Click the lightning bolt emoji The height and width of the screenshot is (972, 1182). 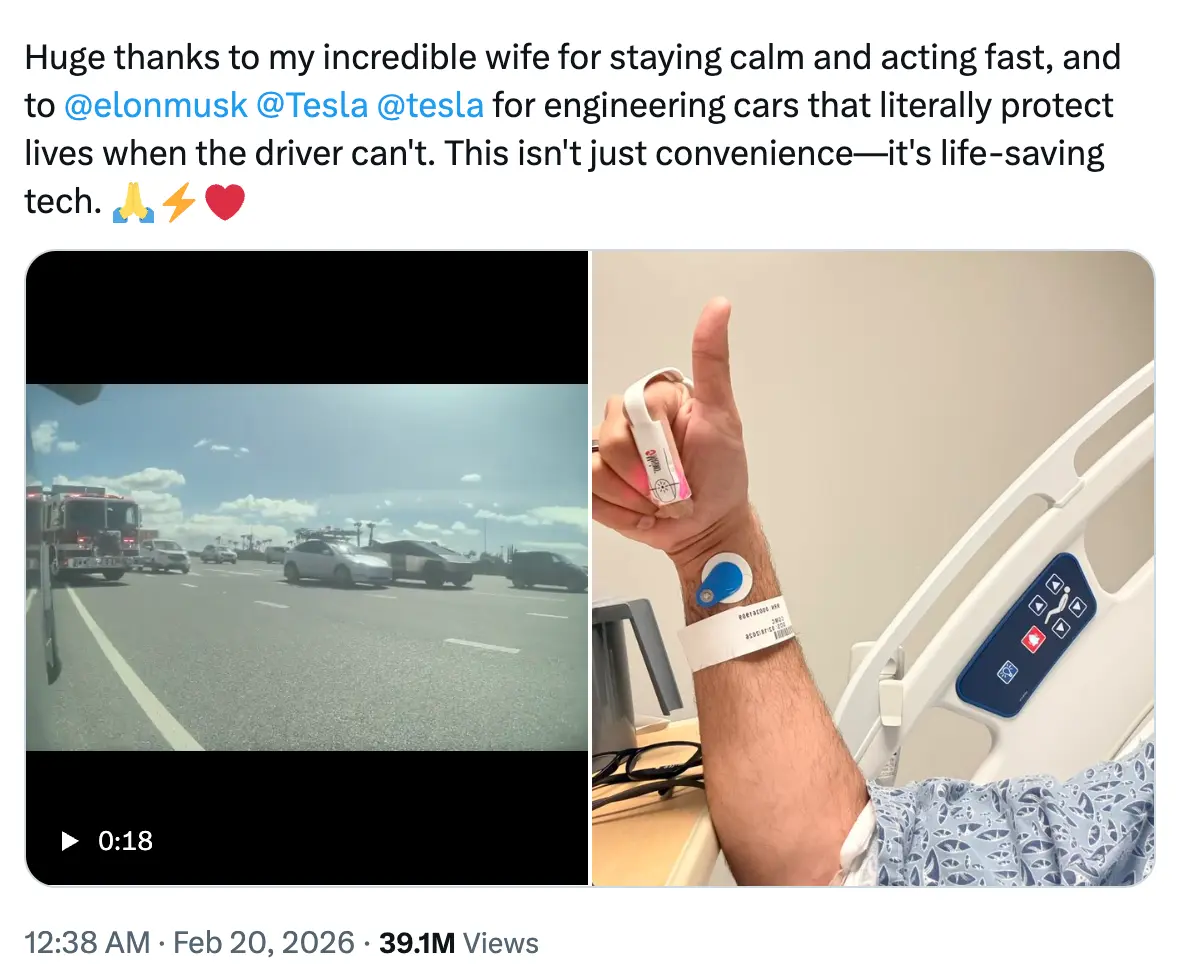[x=179, y=203]
